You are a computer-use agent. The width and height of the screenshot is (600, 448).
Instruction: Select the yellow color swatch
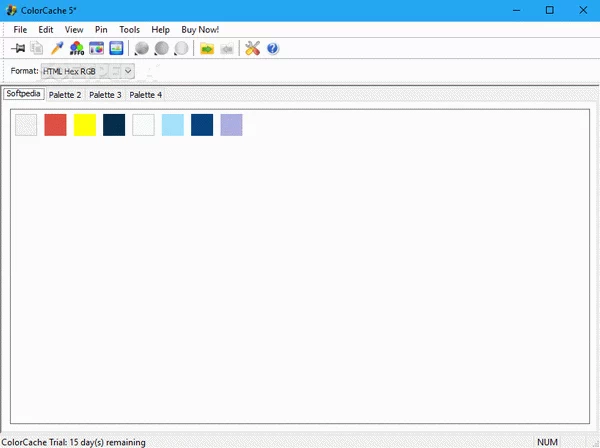pyautogui.click(x=85, y=125)
